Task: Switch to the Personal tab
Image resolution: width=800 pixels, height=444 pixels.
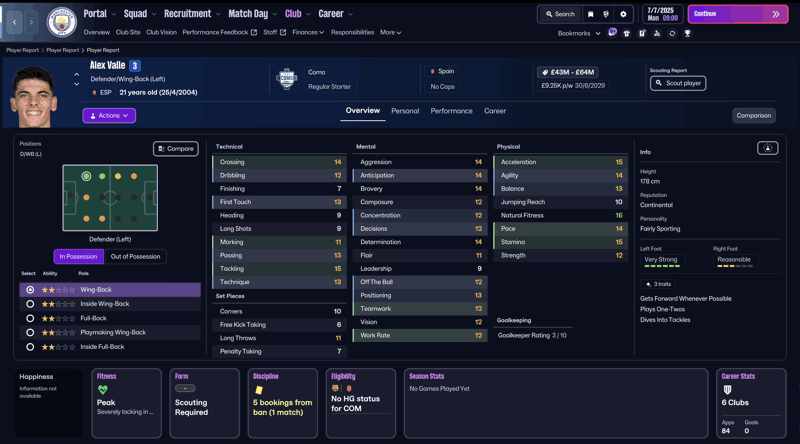Action: coord(405,111)
